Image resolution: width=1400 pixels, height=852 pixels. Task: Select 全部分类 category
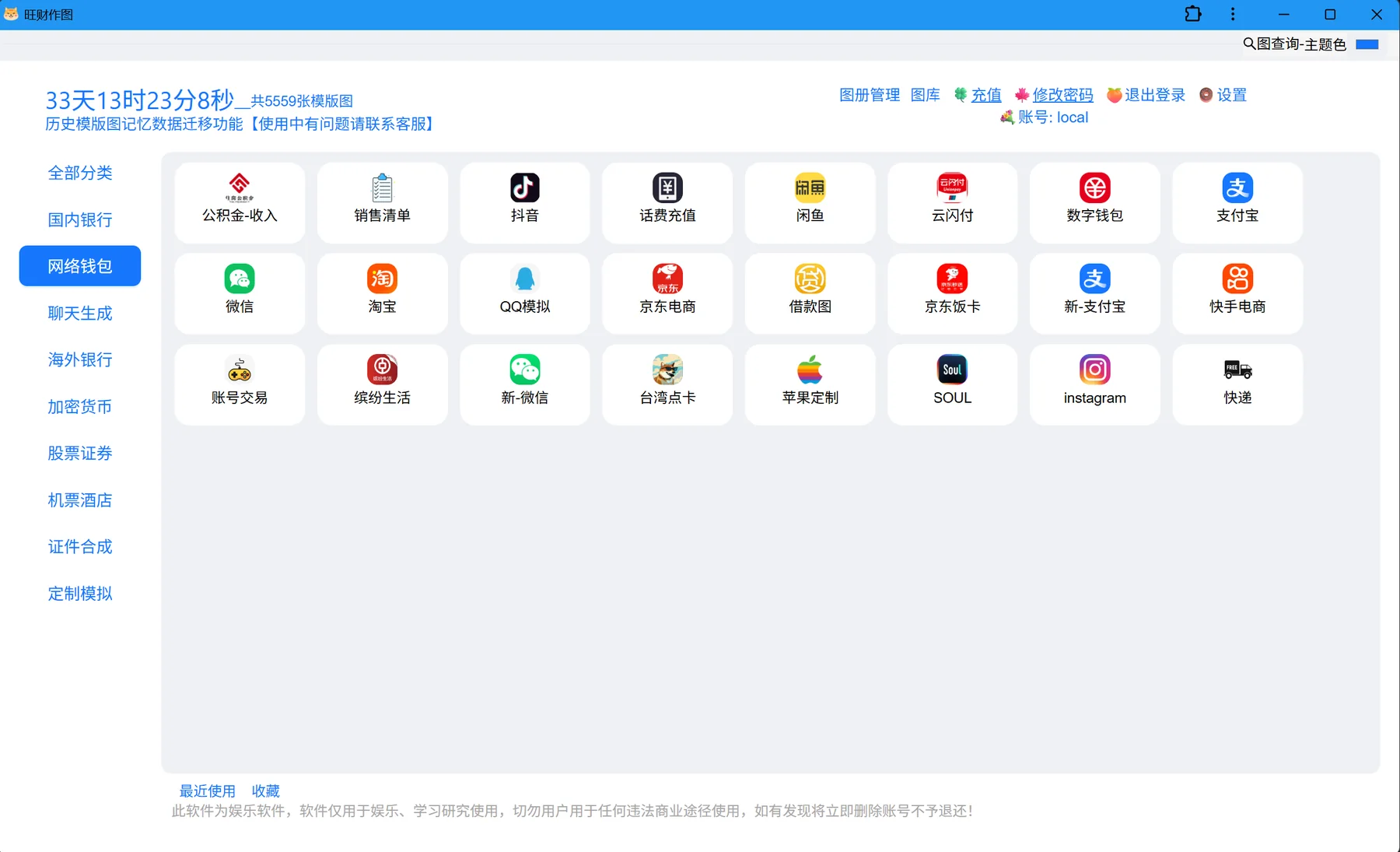80,173
